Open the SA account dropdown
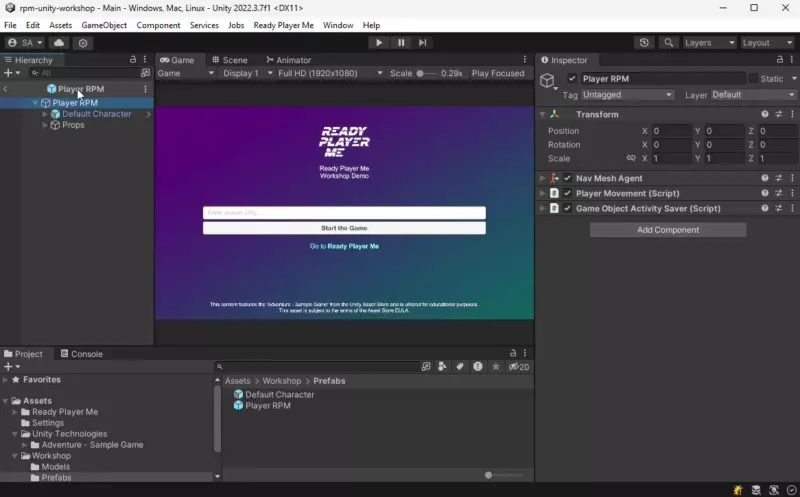This screenshot has height=497, width=800. [25, 43]
